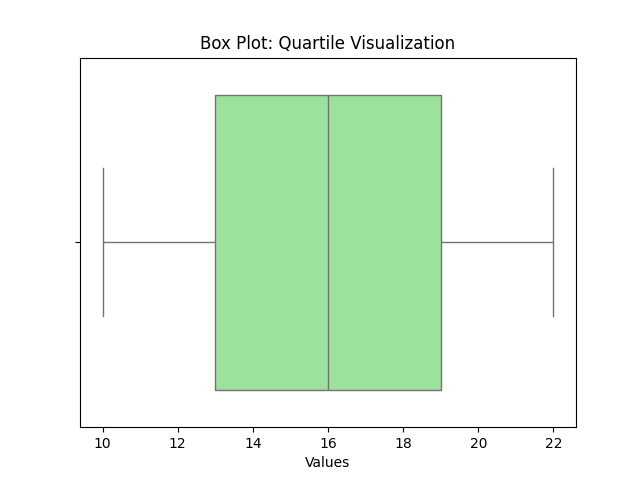Click the y-axis tick mark
Viewport: 640px width, 480px height.
point(78,242)
